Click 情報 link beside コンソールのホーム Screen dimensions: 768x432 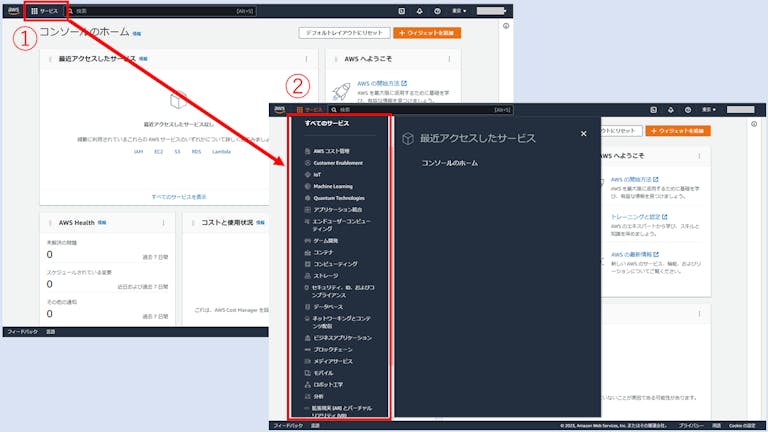[x=137, y=34]
